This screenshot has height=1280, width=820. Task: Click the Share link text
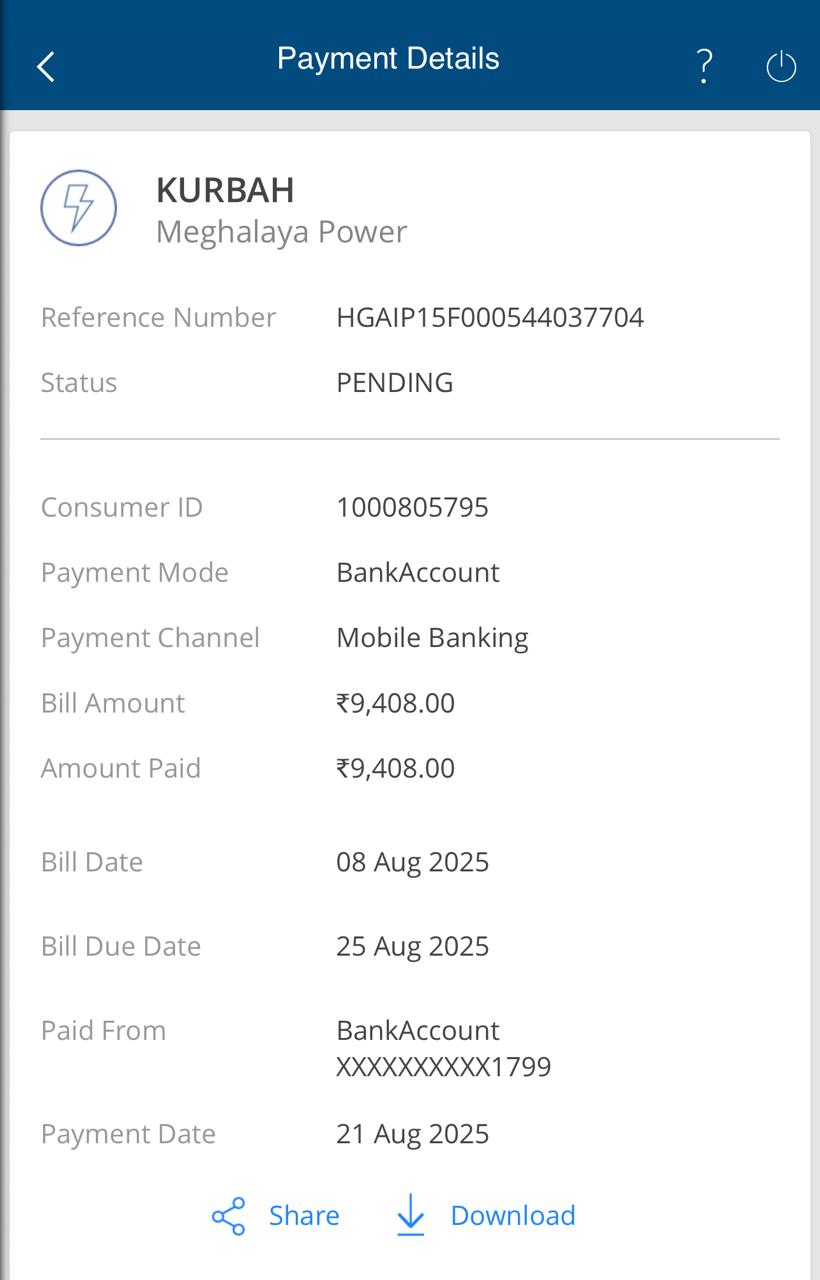(304, 1215)
